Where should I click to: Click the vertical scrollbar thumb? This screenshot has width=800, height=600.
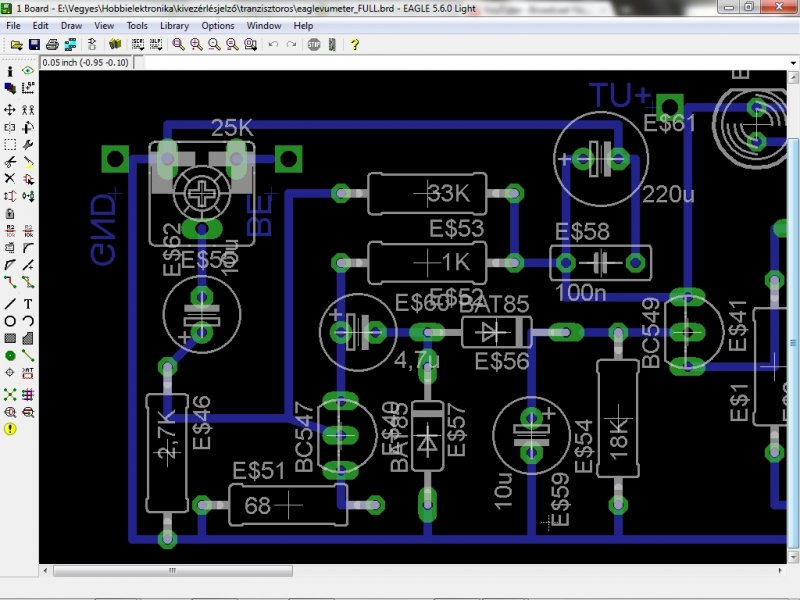tap(793, 343)
